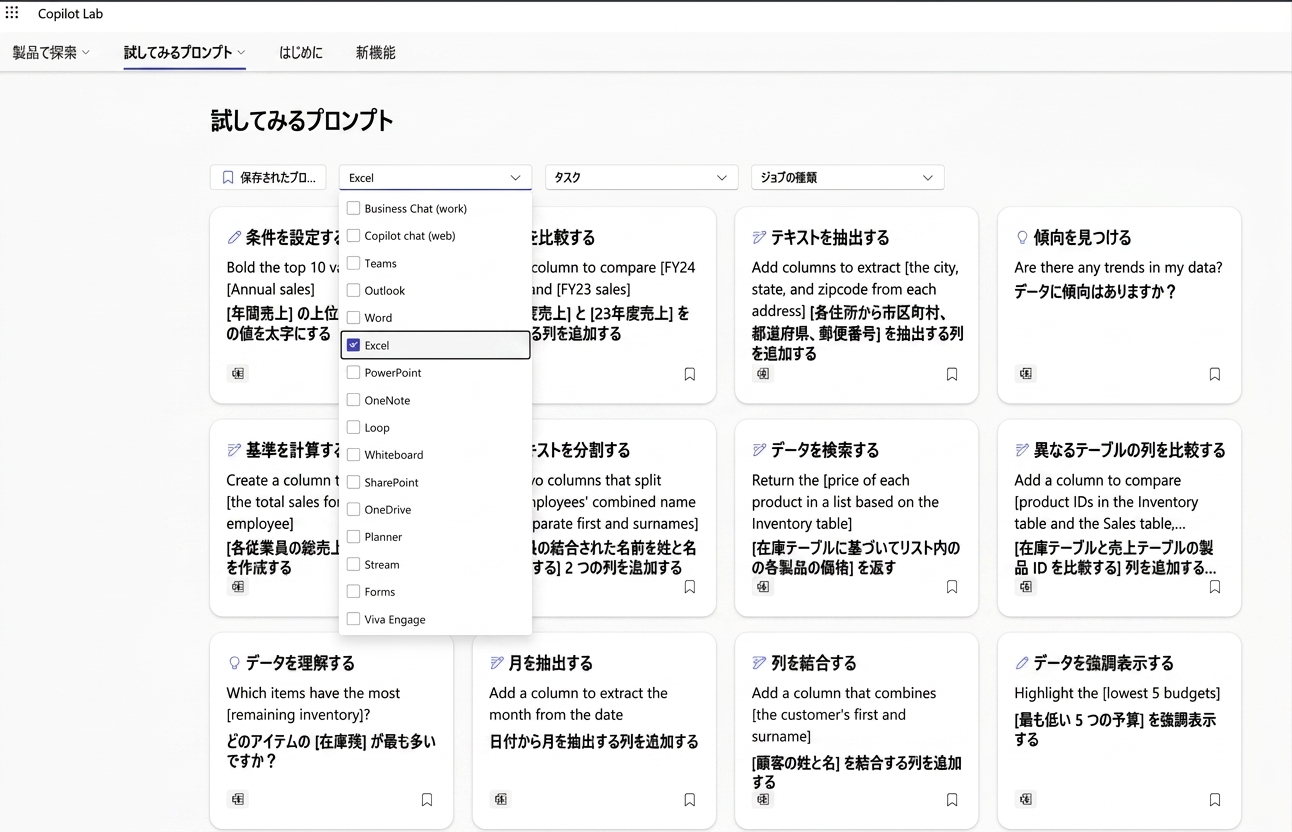Click Excel icon on 月を抽出する card
Viewport: 1292px width, 832px height.
pyautogui.click(x=501, y=799)
